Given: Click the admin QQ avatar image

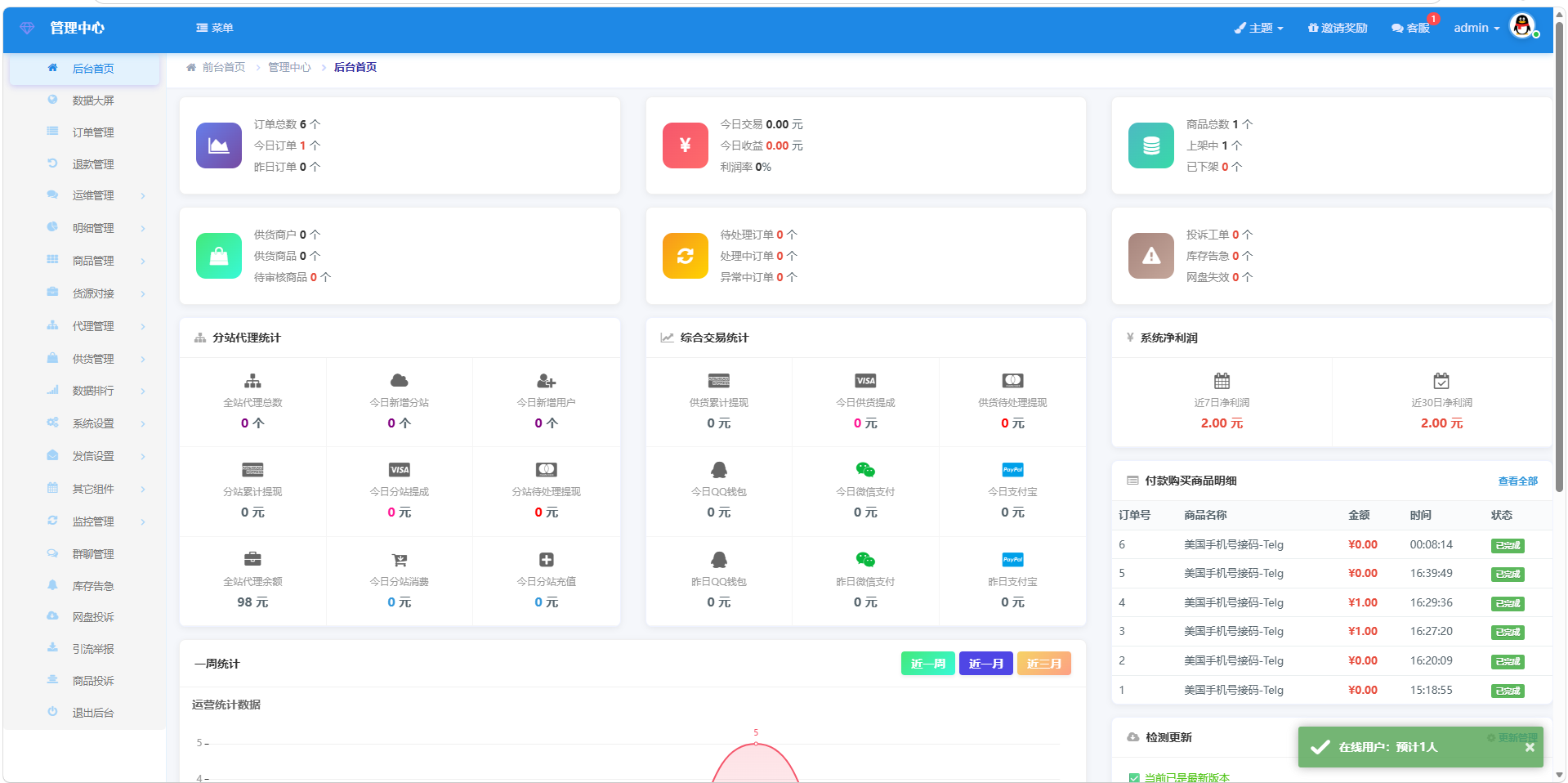Looking at the screenshot, I should [x=1522, y=26].
